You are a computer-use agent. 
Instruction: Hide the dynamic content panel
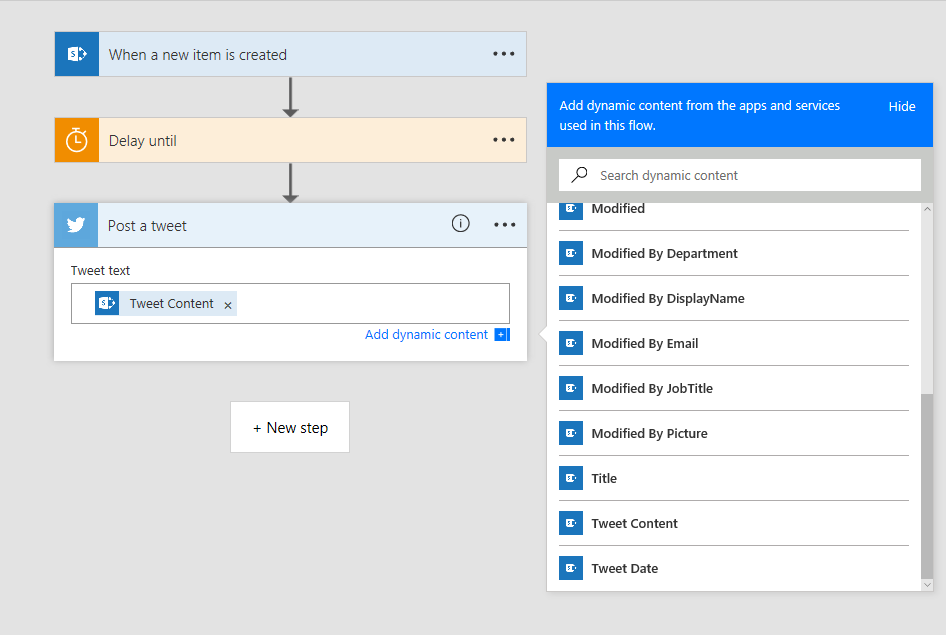[901, 106]
